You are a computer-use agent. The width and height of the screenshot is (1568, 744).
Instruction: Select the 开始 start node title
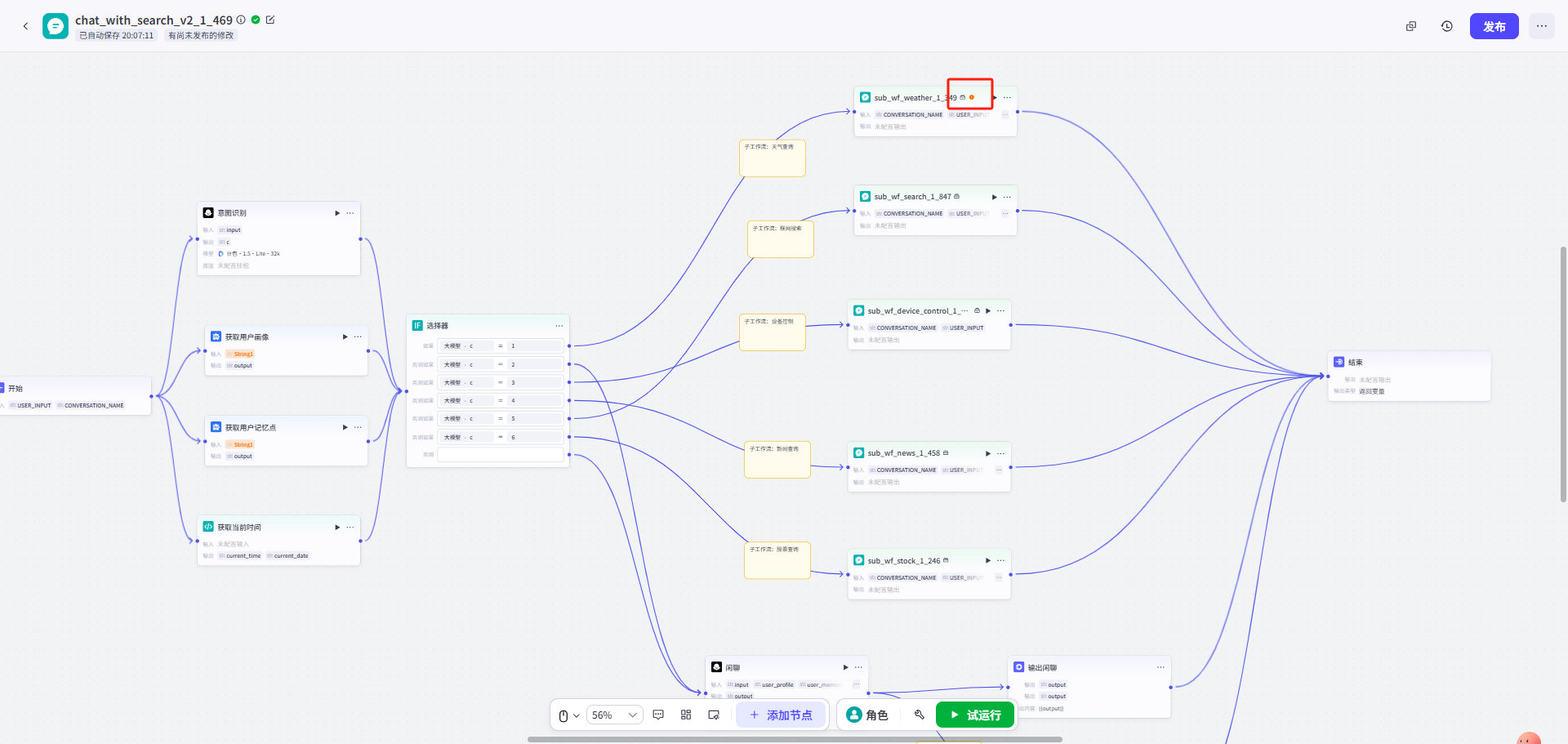pos(16,389)
